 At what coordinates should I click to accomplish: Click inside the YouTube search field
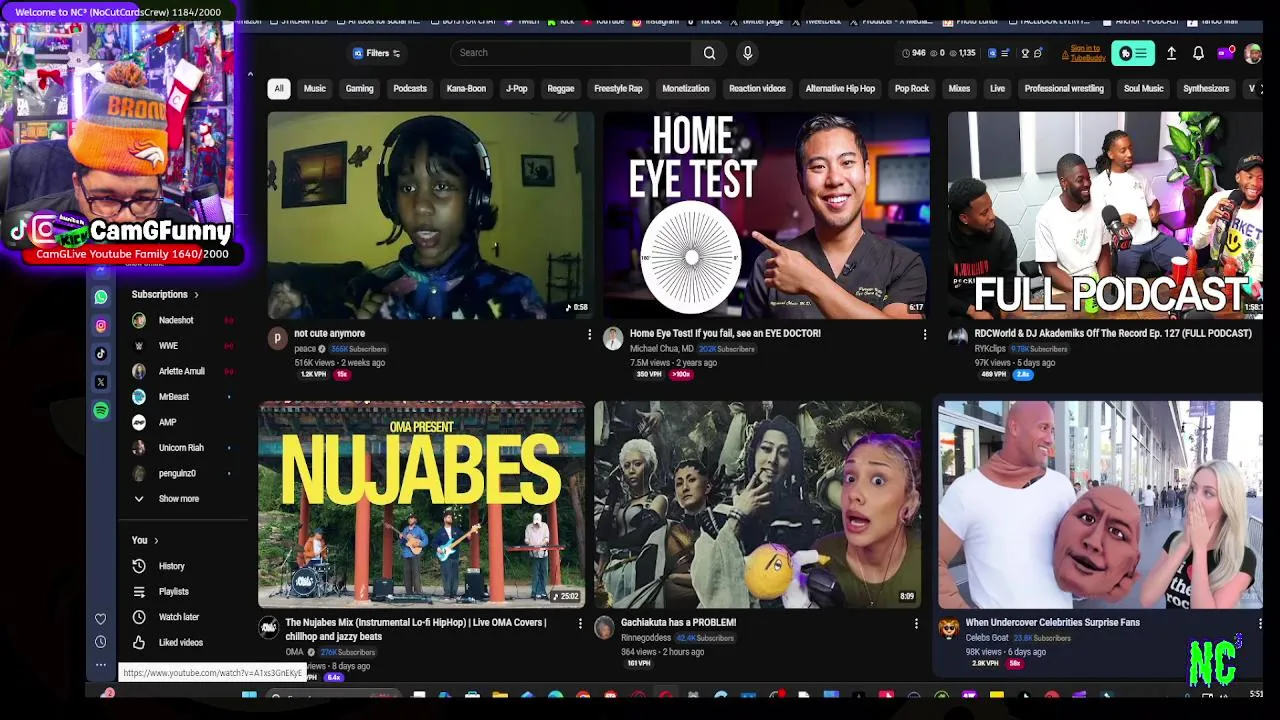coord(570,53)
